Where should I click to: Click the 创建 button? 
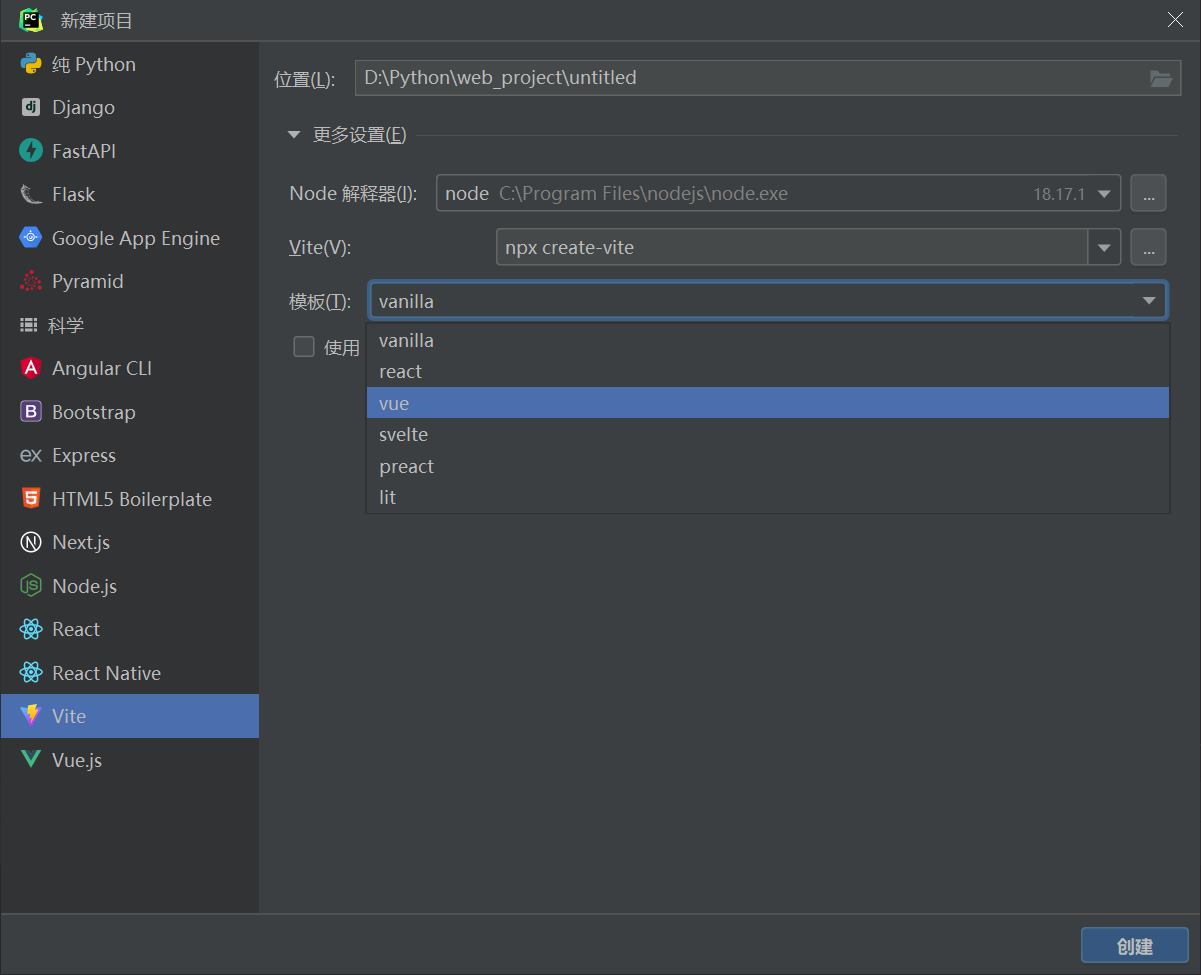1134,946
